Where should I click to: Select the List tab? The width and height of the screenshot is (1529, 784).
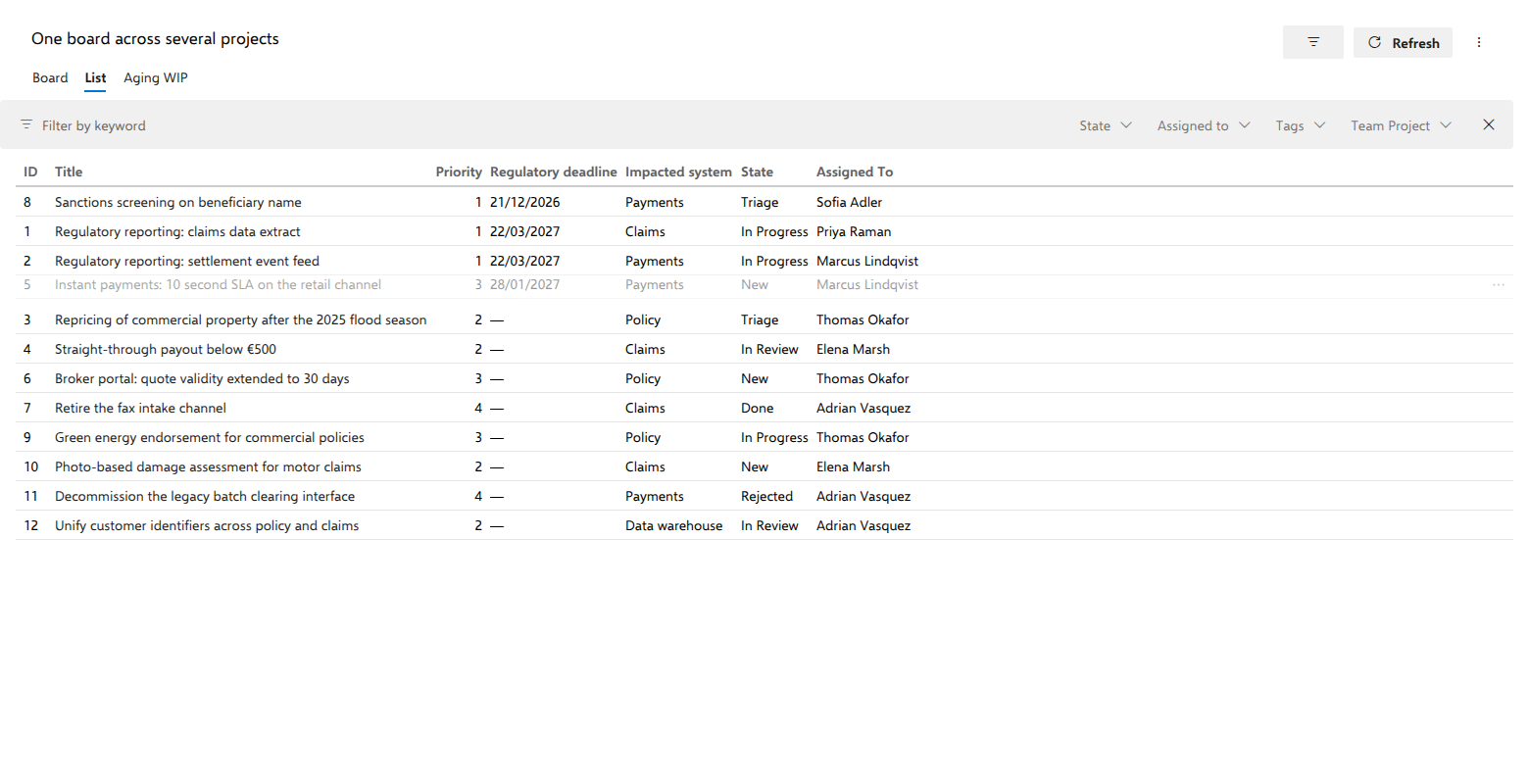(x=95, y=78)
